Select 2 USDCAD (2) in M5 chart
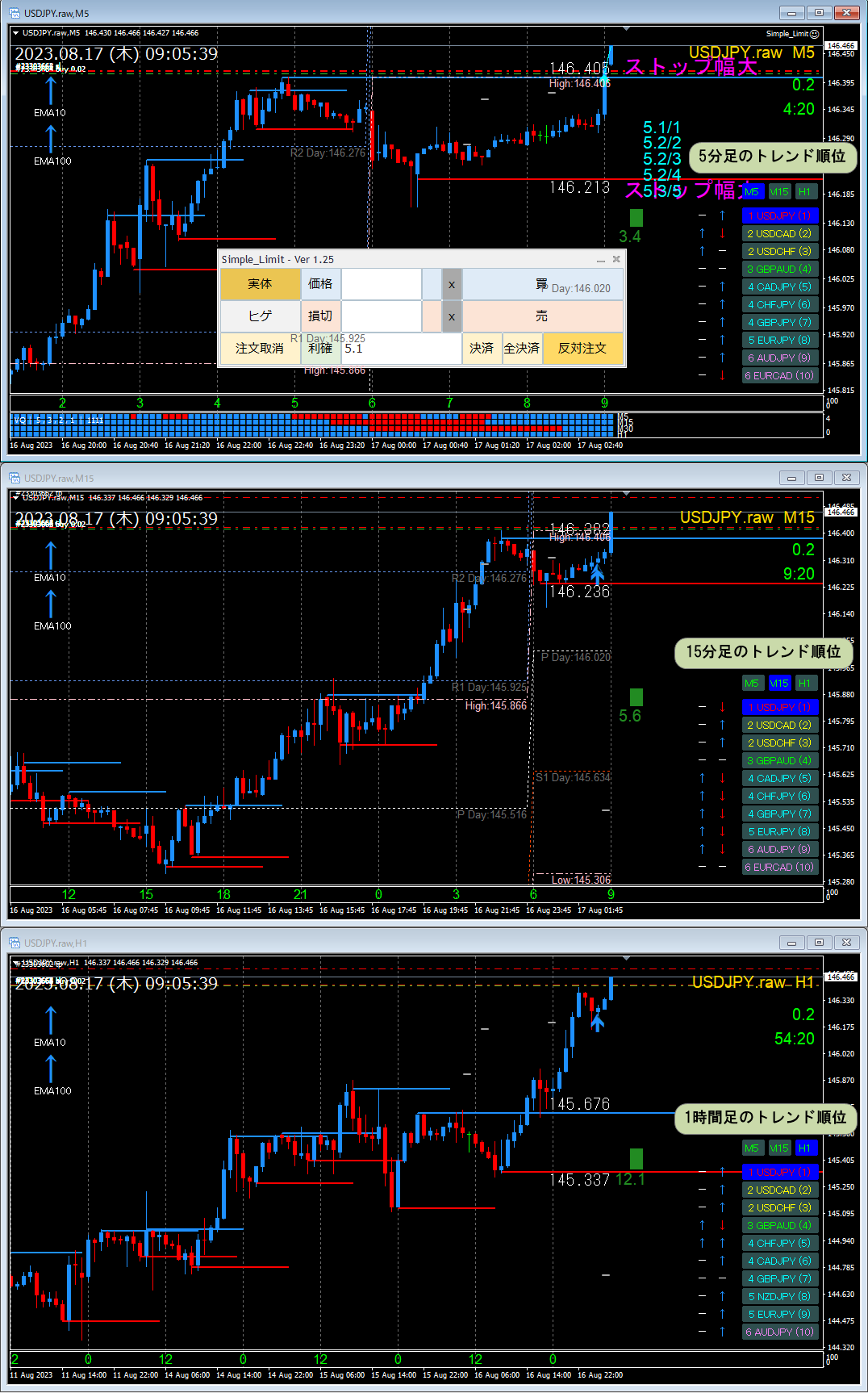 (x=780, y=234)
